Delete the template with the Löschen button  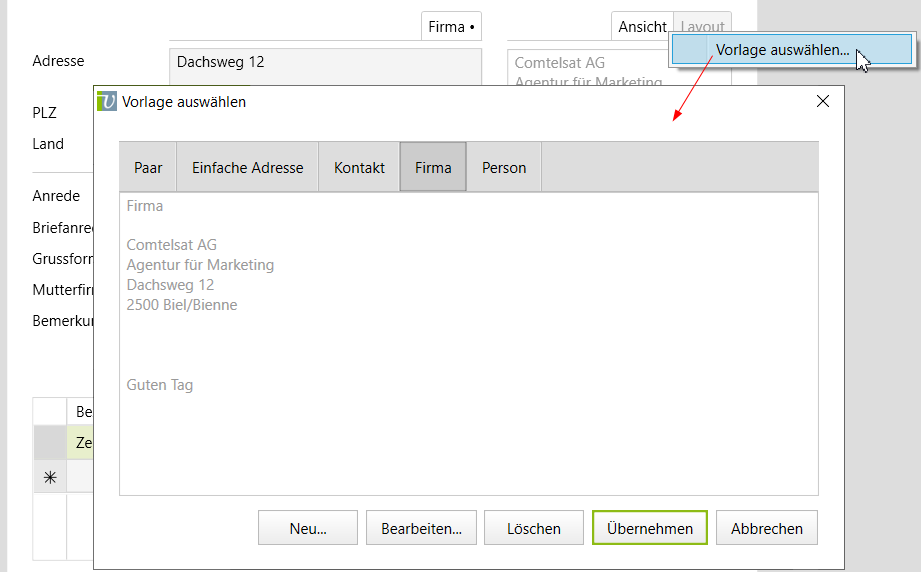[534, 528]
